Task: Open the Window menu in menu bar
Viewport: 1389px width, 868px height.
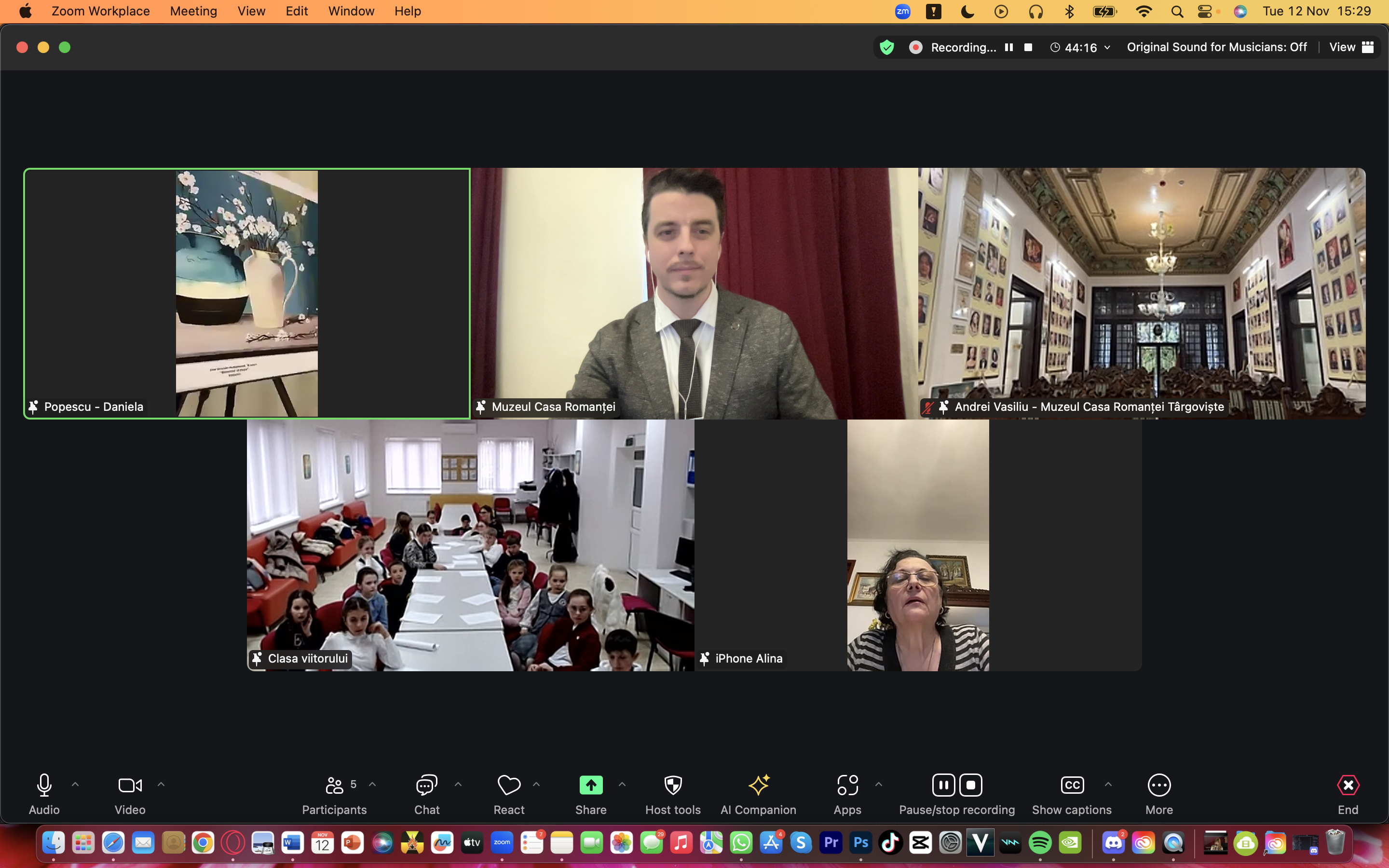Action: click(351, 11)
